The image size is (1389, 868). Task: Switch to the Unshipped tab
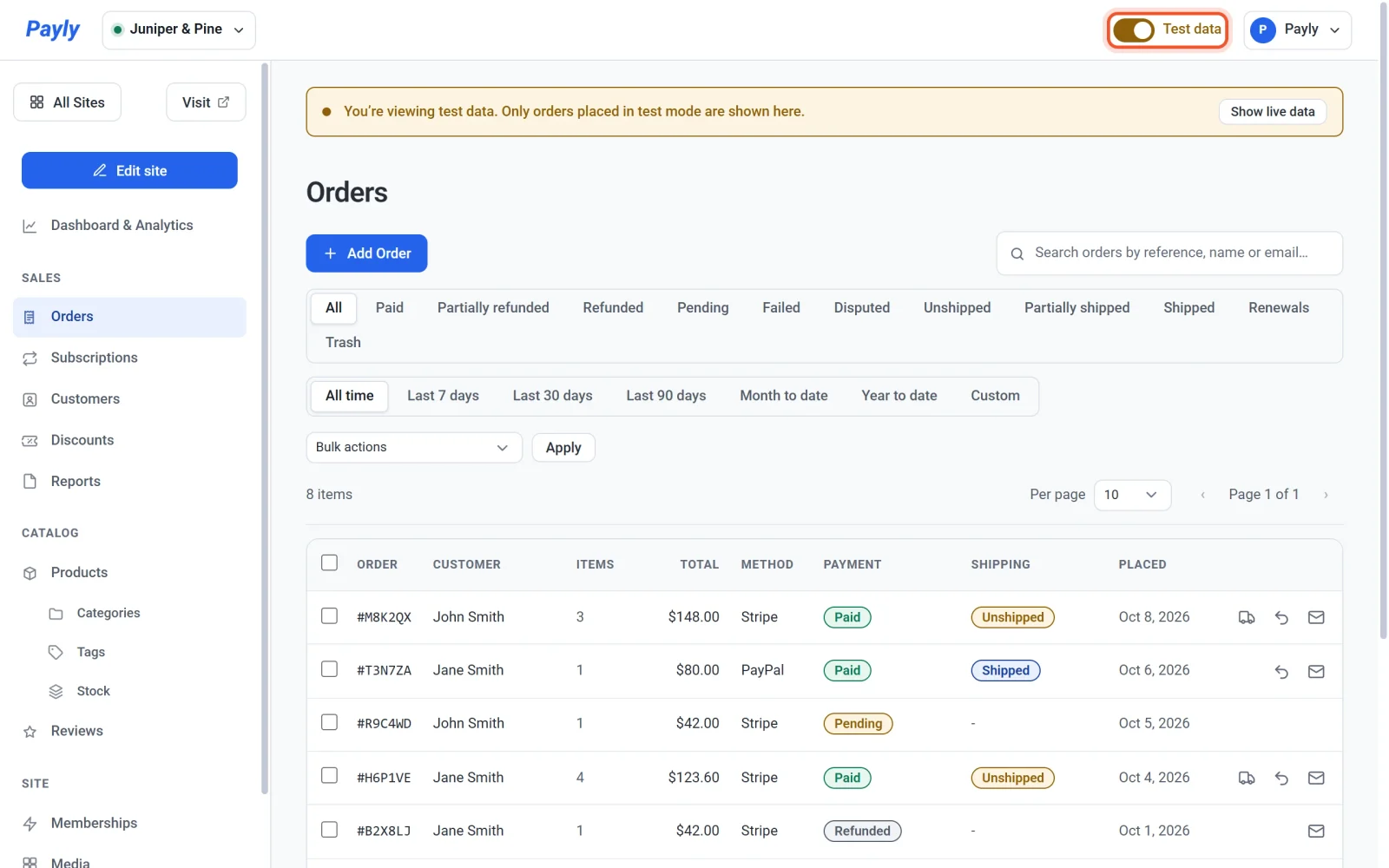pyautogui.click(x=957, y=308)
